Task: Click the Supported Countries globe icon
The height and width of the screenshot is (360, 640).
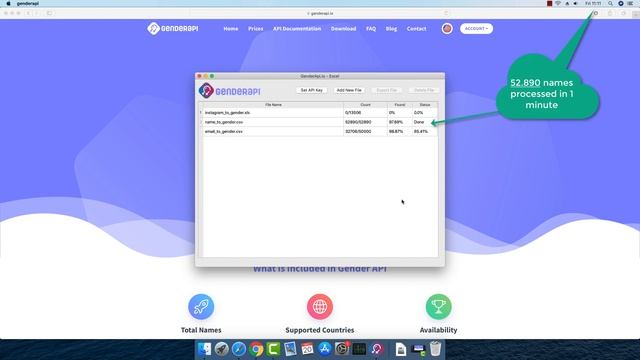Action: point(320,307)
